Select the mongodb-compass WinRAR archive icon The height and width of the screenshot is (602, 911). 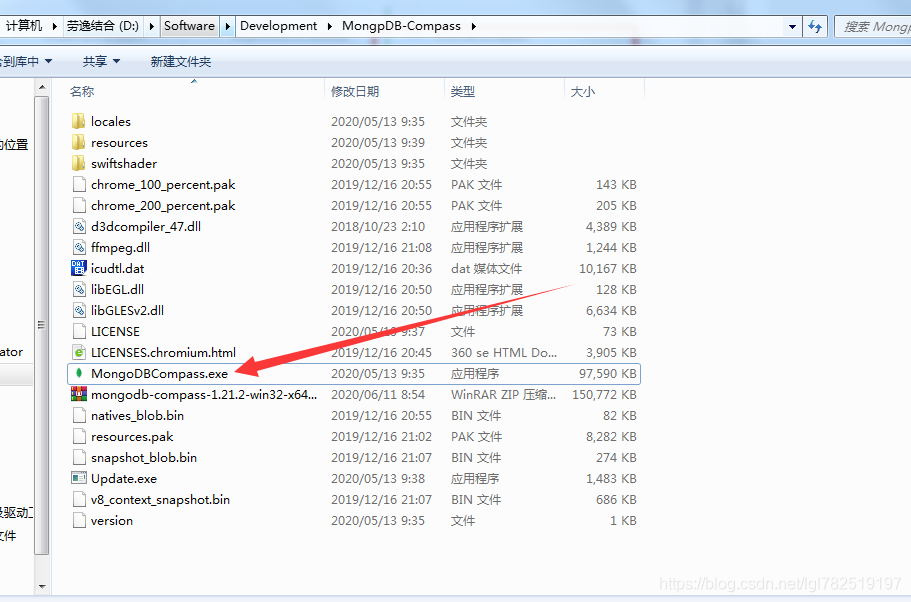(78, 395)
